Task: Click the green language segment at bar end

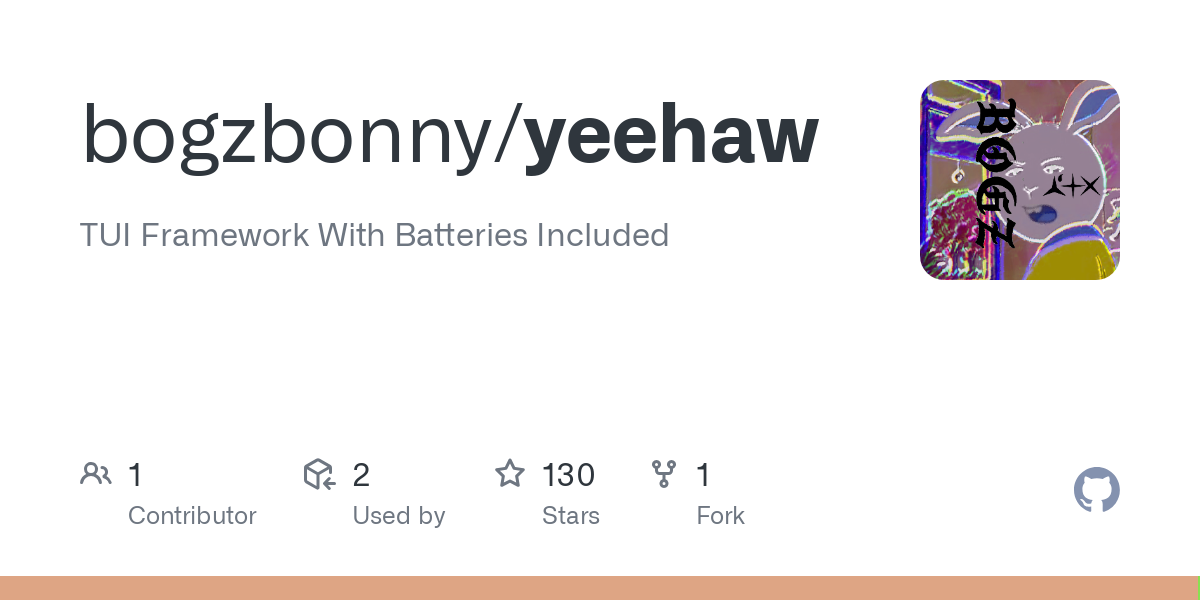Action: (x=1198, y=588)
